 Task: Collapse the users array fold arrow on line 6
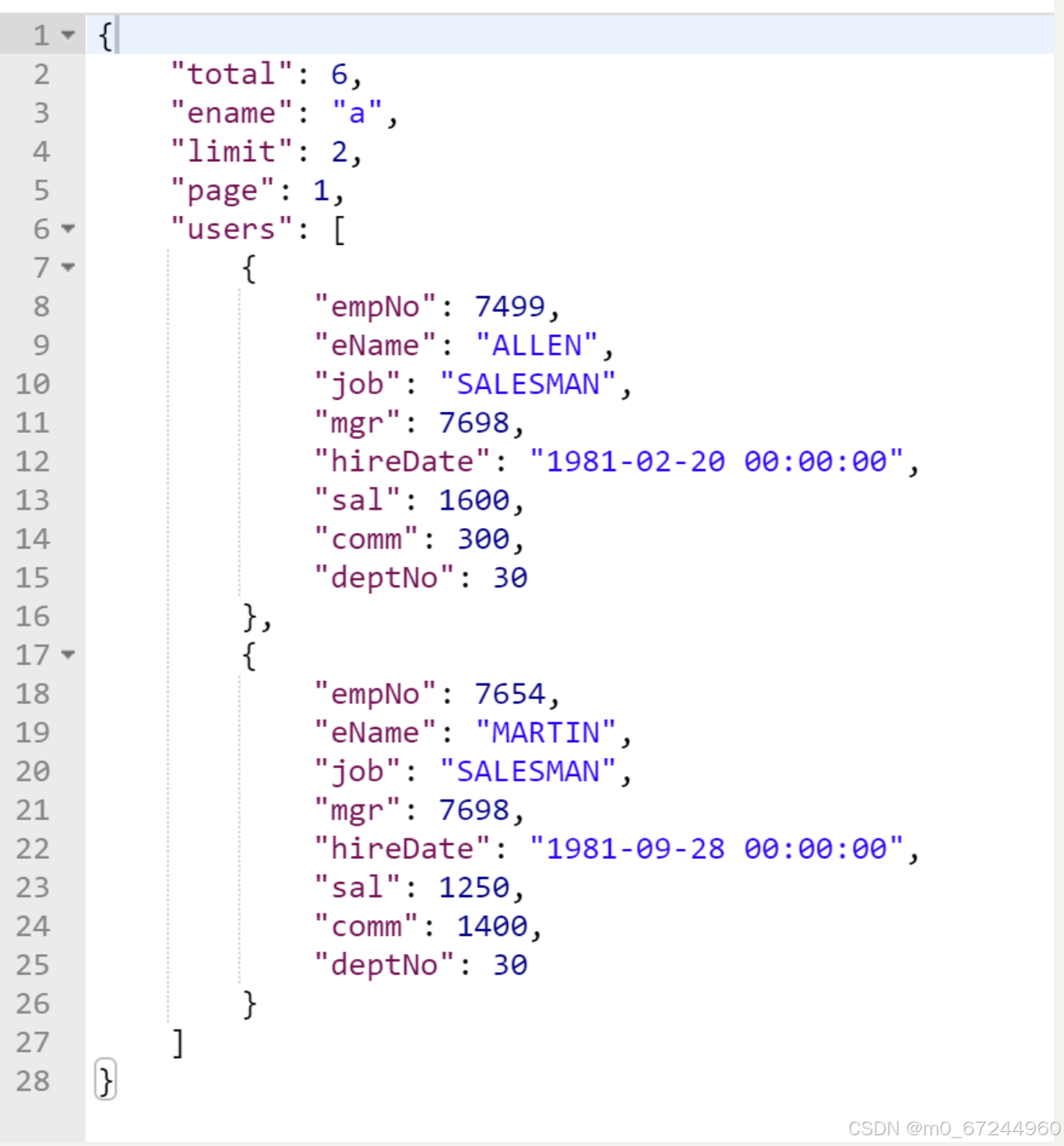pos(68,228)
